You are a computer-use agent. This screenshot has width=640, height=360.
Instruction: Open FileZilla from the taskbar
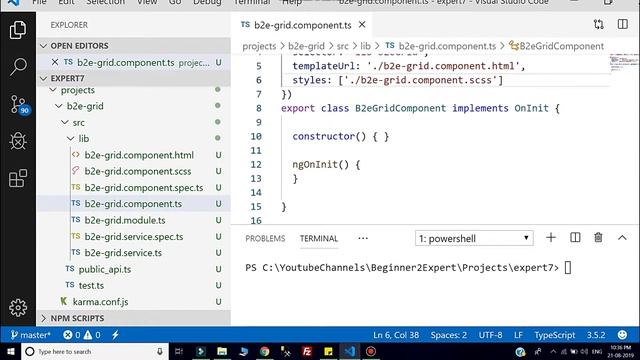pos(307,351)
